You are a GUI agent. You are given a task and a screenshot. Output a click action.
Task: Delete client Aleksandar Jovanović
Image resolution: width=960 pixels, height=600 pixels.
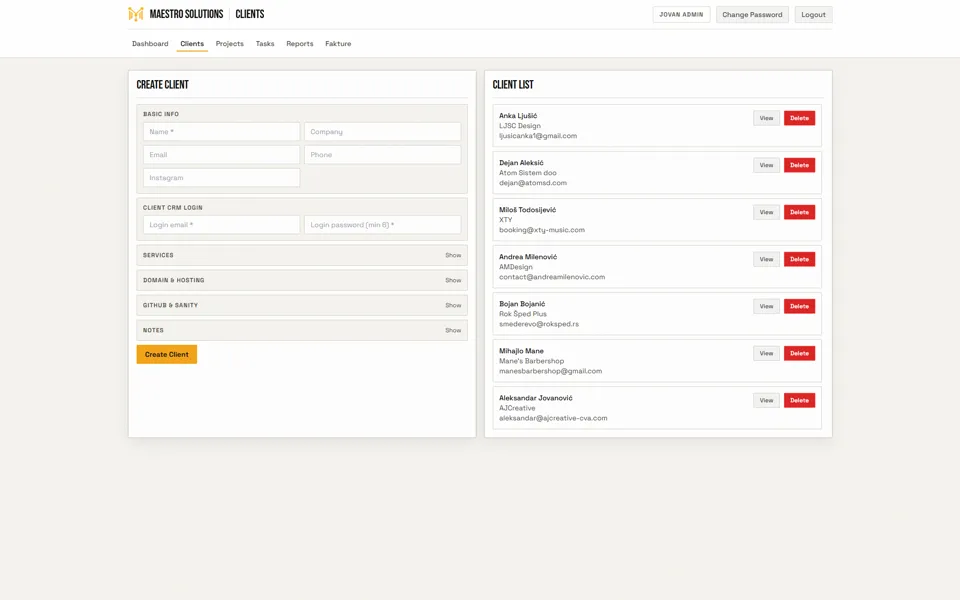click(x=799, y=400)
